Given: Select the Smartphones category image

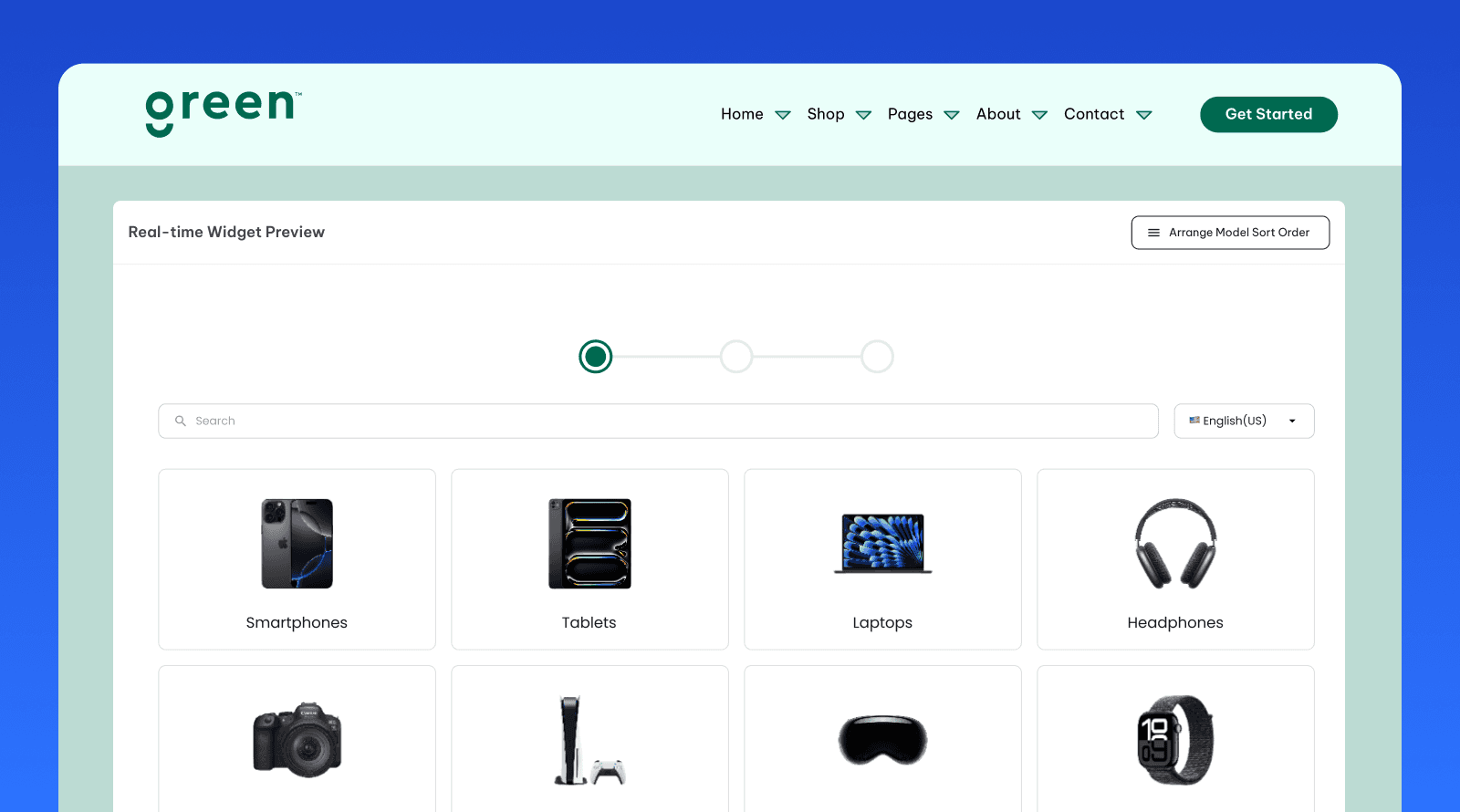Looking at the screenshot, I should pyautogui.click(x=297, y=544).
